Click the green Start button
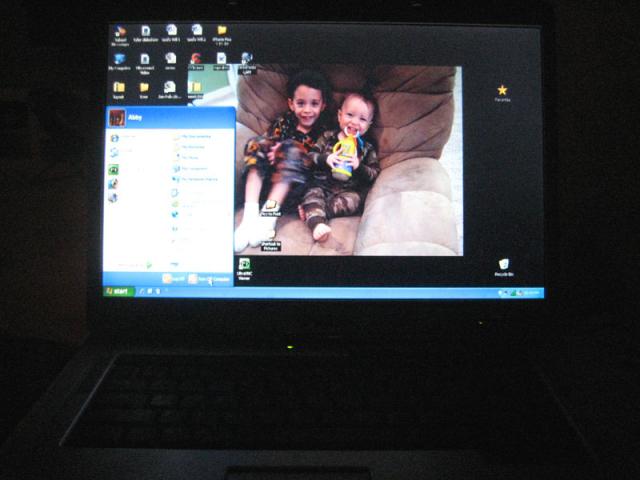This screenshot has height=480, width=640. tap(119, 291)
